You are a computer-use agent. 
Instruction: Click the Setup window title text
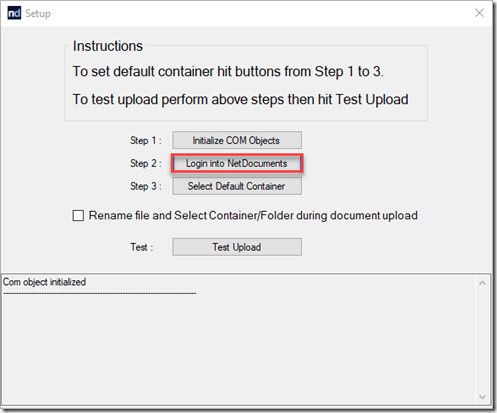tap(38, 14)
